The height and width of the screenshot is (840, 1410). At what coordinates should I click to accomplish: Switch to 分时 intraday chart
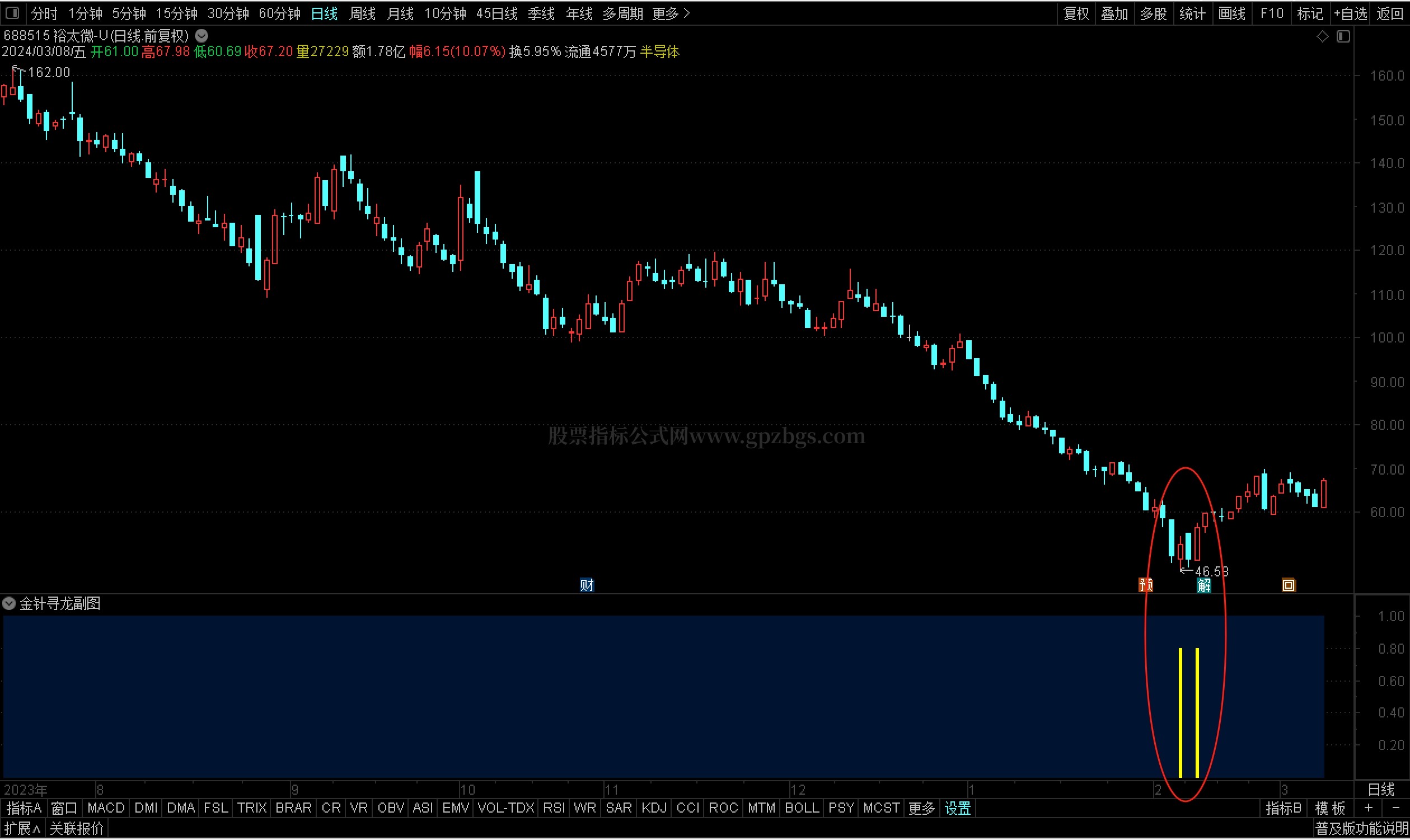pyautogui.click(x=44, y=13)
